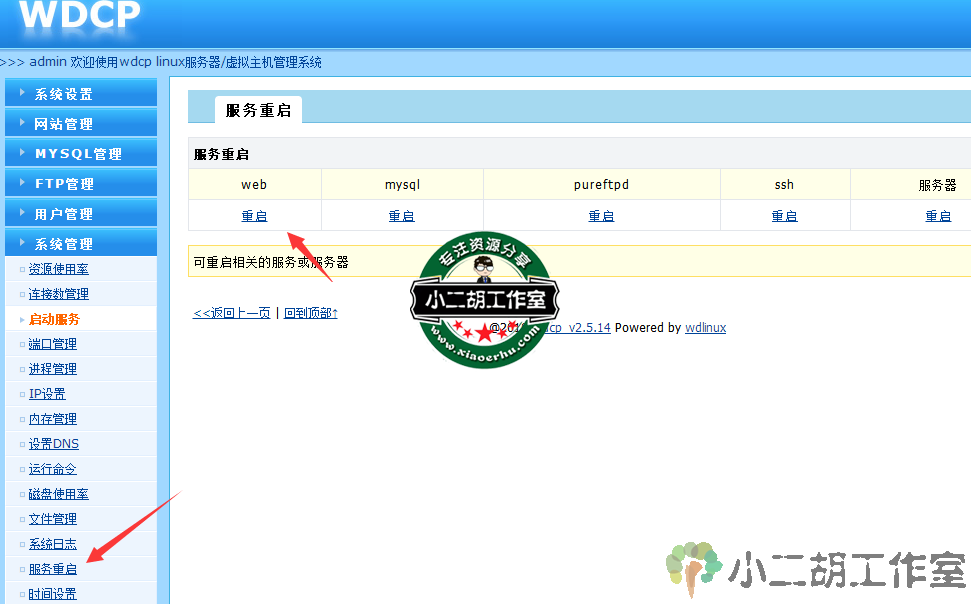Go to 端口管理 page
Screen dimensions: 971x604
click(x=53, y=344)
